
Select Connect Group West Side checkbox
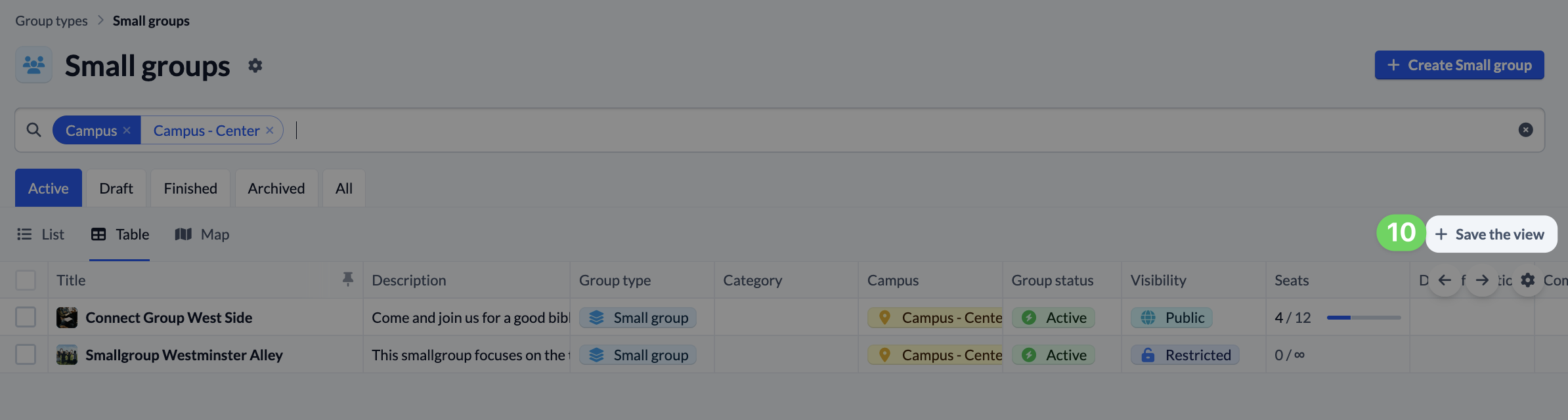coord(26,318)
